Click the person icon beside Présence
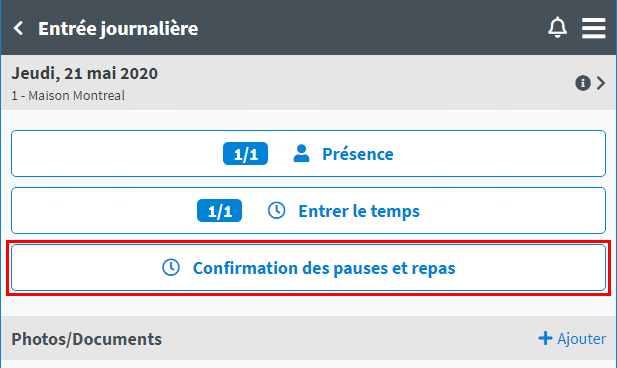 301,153
